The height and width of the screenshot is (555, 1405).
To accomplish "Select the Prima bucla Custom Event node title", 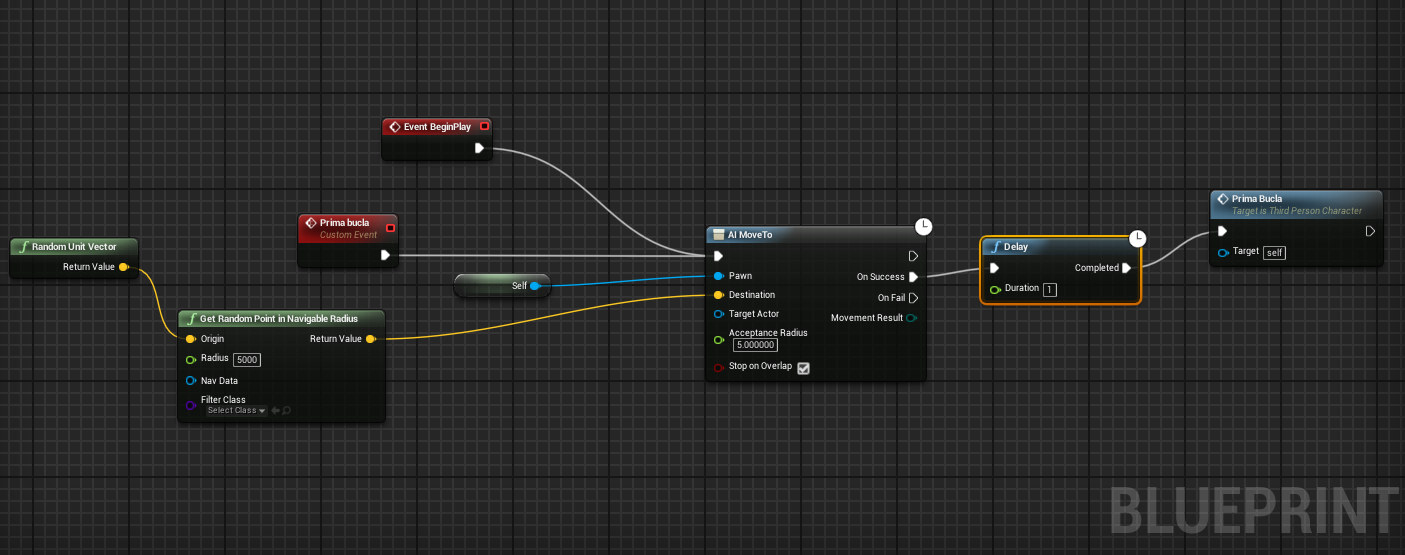I will click(x=344, y=222).
